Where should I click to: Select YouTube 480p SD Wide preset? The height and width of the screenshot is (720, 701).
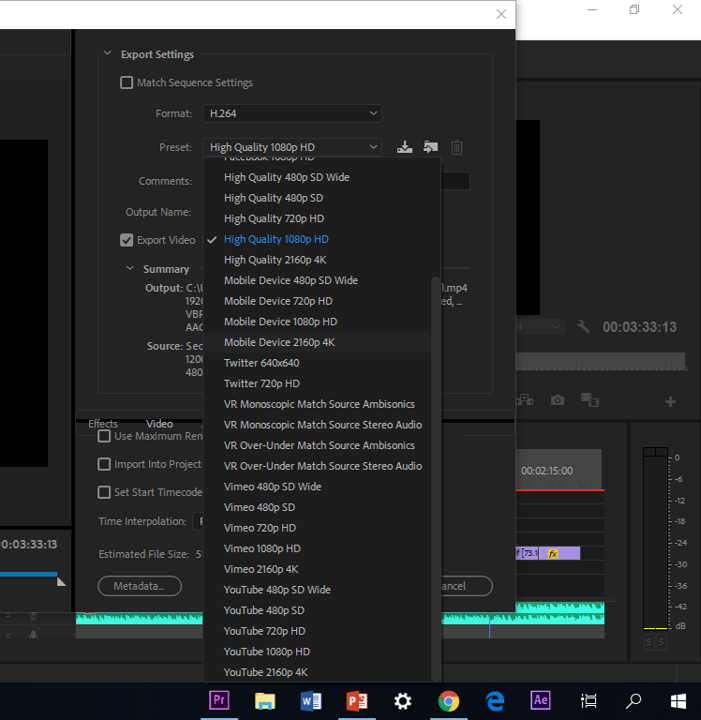click(x=317, y=591)
